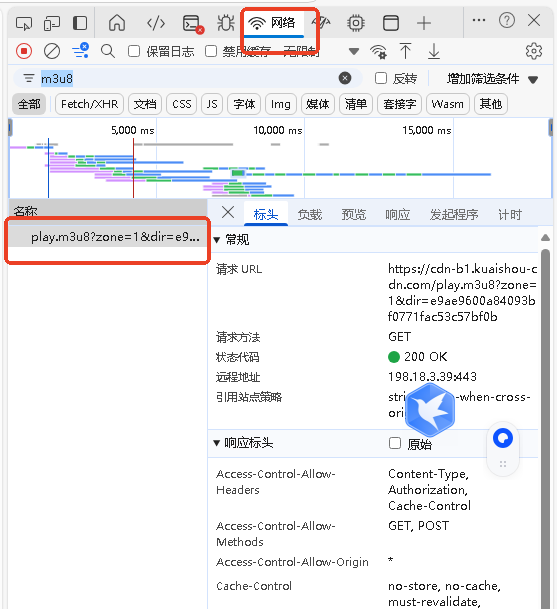557x609 pixels.
Task: Open the 预览 preview tab
Action: coord(353,214)
